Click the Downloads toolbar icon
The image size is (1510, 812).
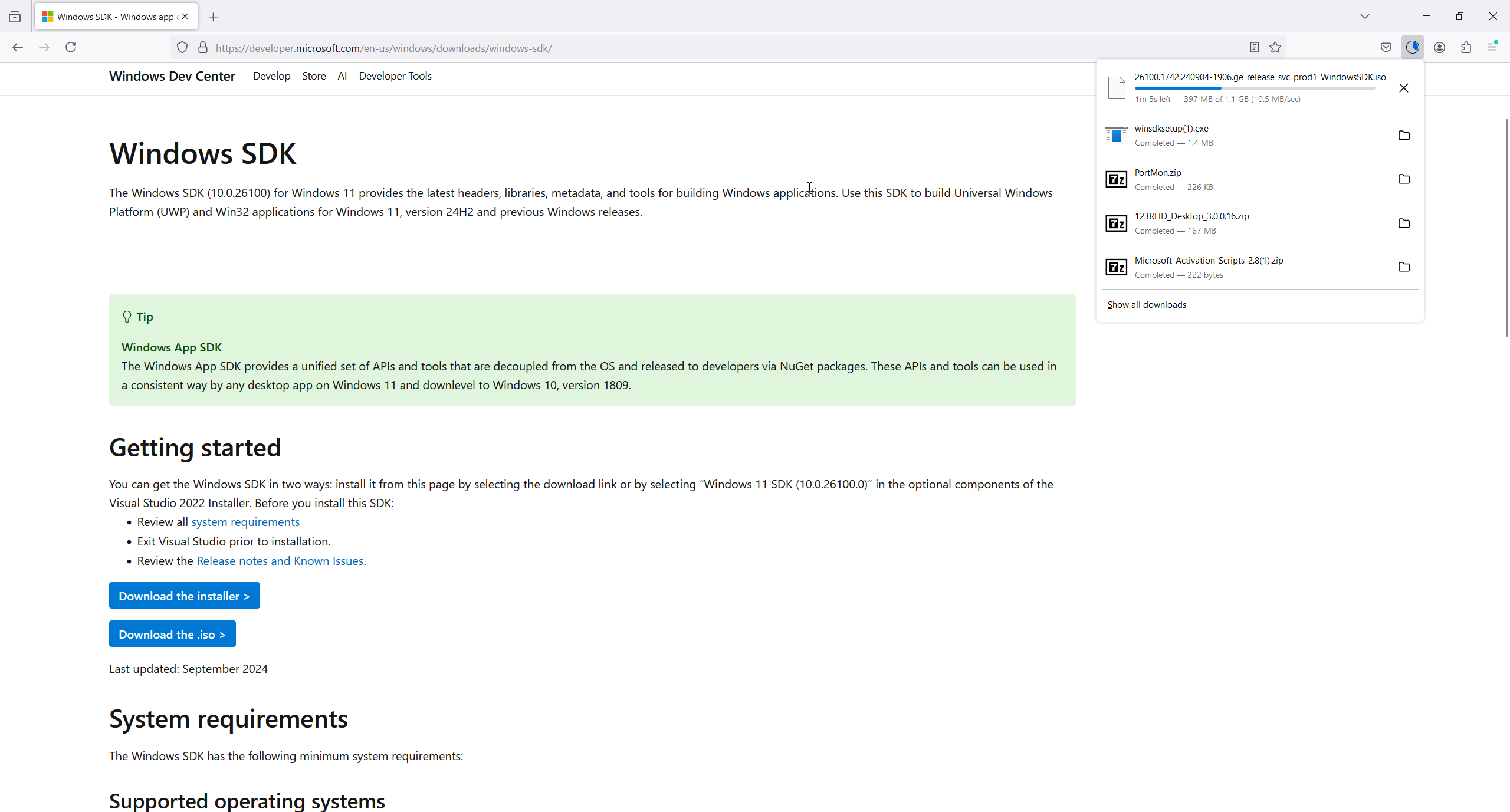1412,48
